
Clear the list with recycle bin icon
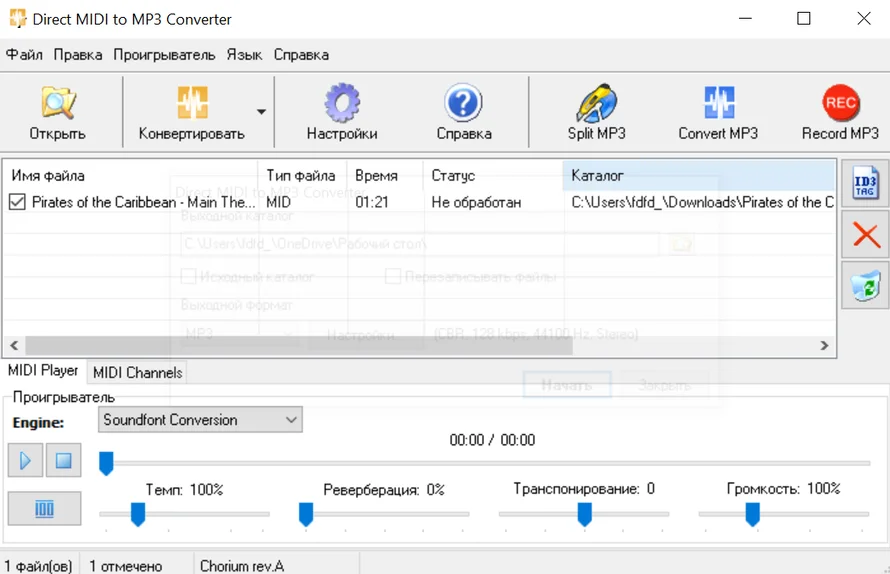tap(865, 285)
